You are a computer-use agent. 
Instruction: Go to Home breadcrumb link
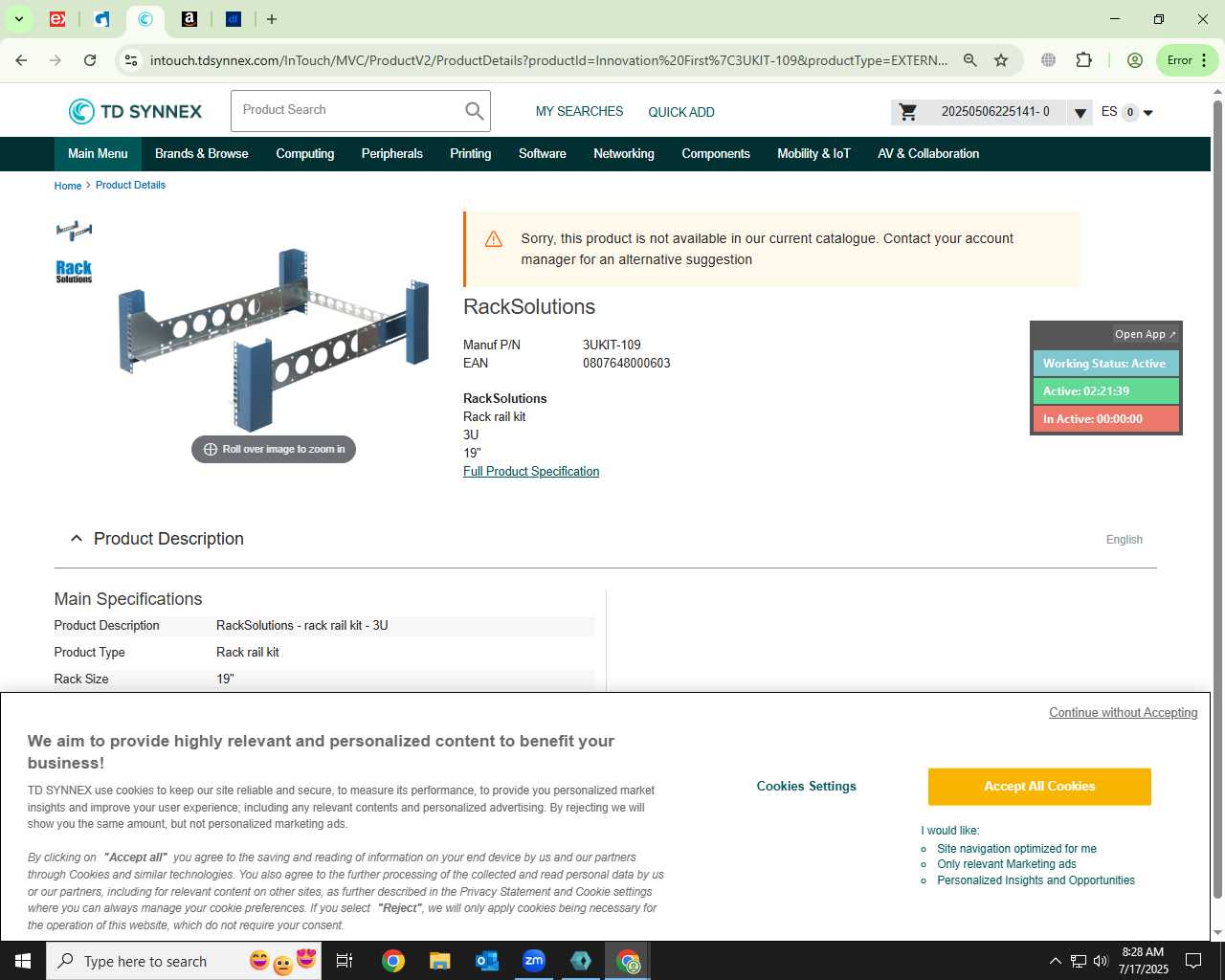pyautogui.click(x=68, y=186)
